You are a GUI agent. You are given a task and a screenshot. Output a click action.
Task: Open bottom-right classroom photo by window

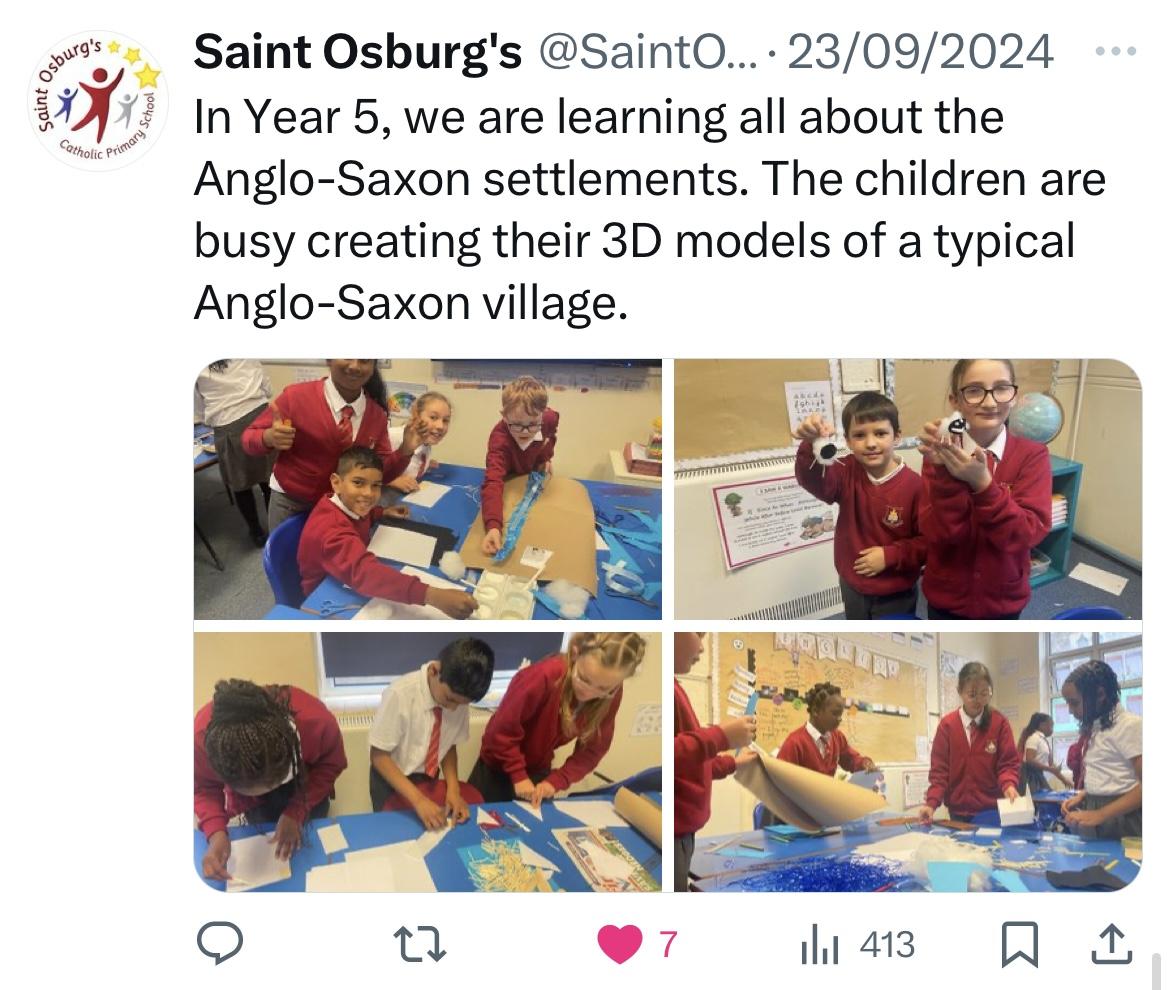point(908,762)
